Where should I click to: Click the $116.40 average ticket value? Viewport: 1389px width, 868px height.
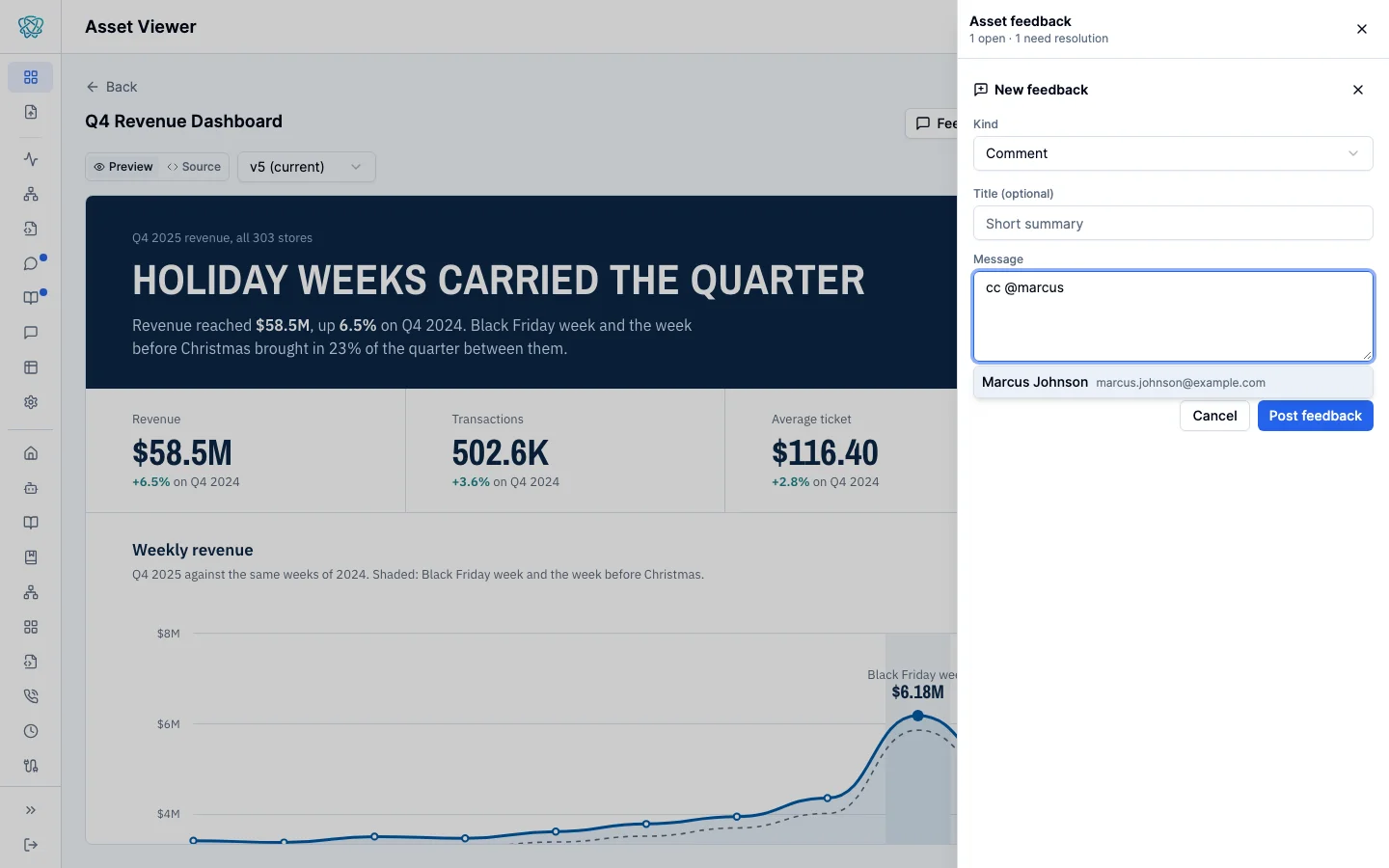pos(825,452)
